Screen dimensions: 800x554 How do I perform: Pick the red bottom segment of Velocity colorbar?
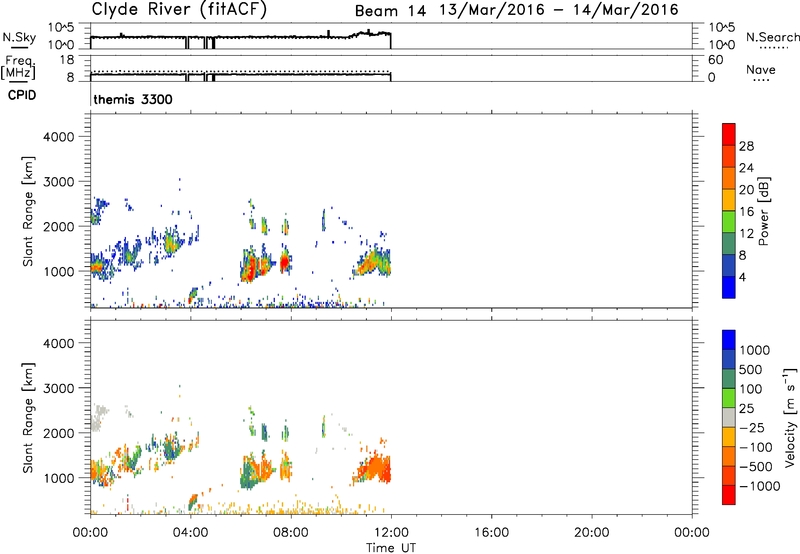(x=729, y=495)
